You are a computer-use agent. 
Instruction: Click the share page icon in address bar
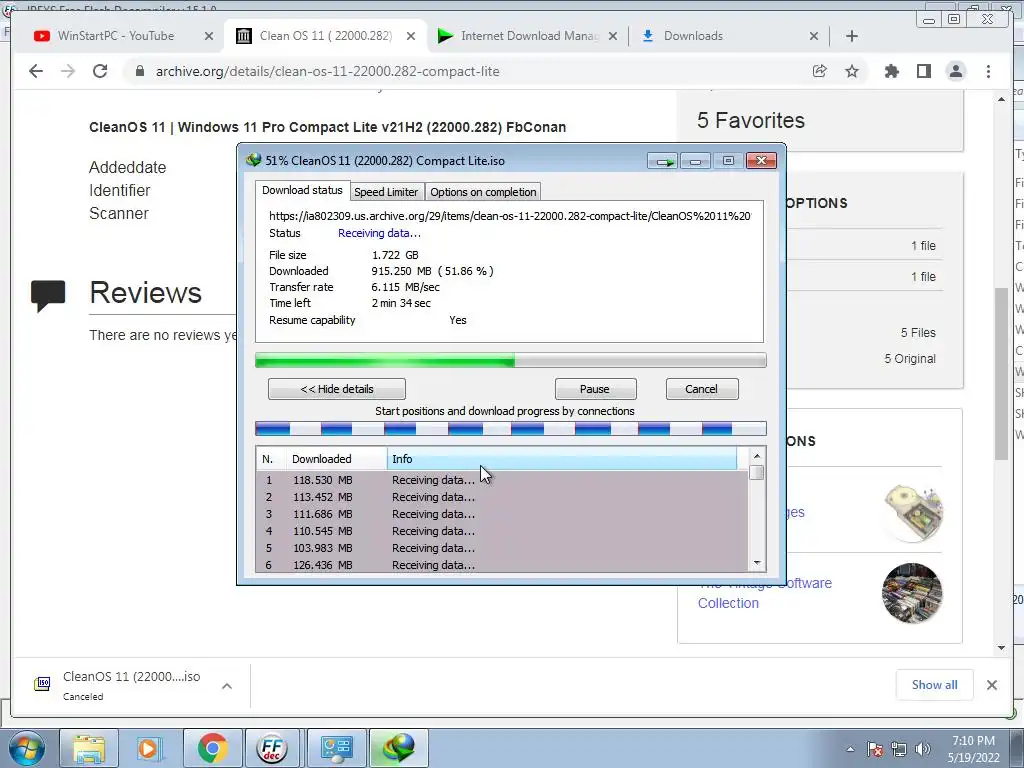coord(820,71)
